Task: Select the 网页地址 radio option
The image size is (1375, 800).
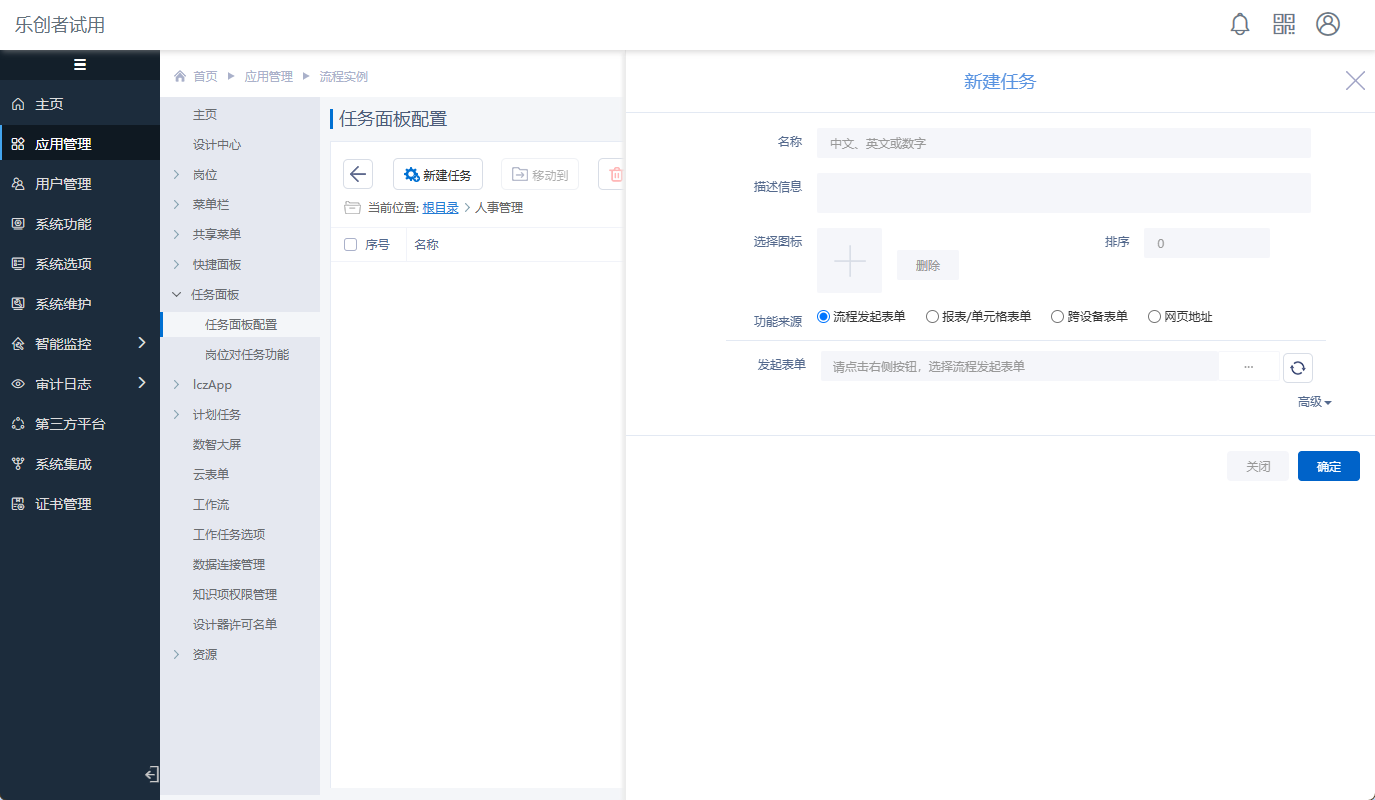Action: coord(1154,317)
